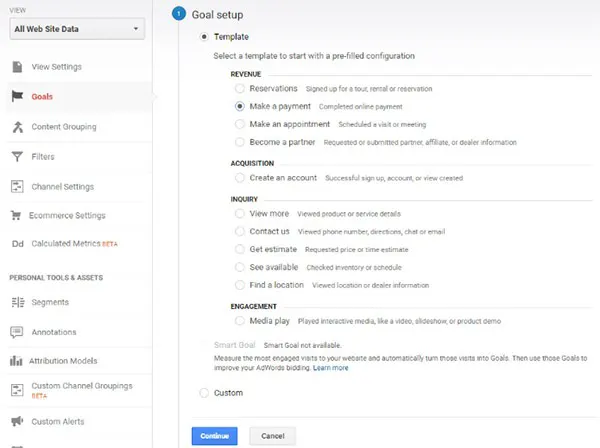Choose the Contact us template
Image resolution: width=600 pixels, height=448 pixels.
240,231
